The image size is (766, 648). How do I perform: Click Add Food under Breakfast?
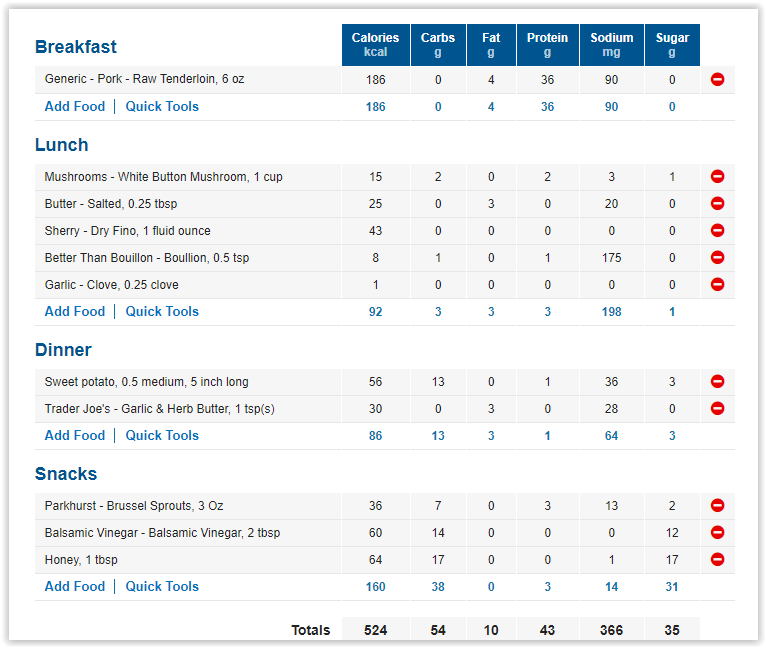click(75, 107)
